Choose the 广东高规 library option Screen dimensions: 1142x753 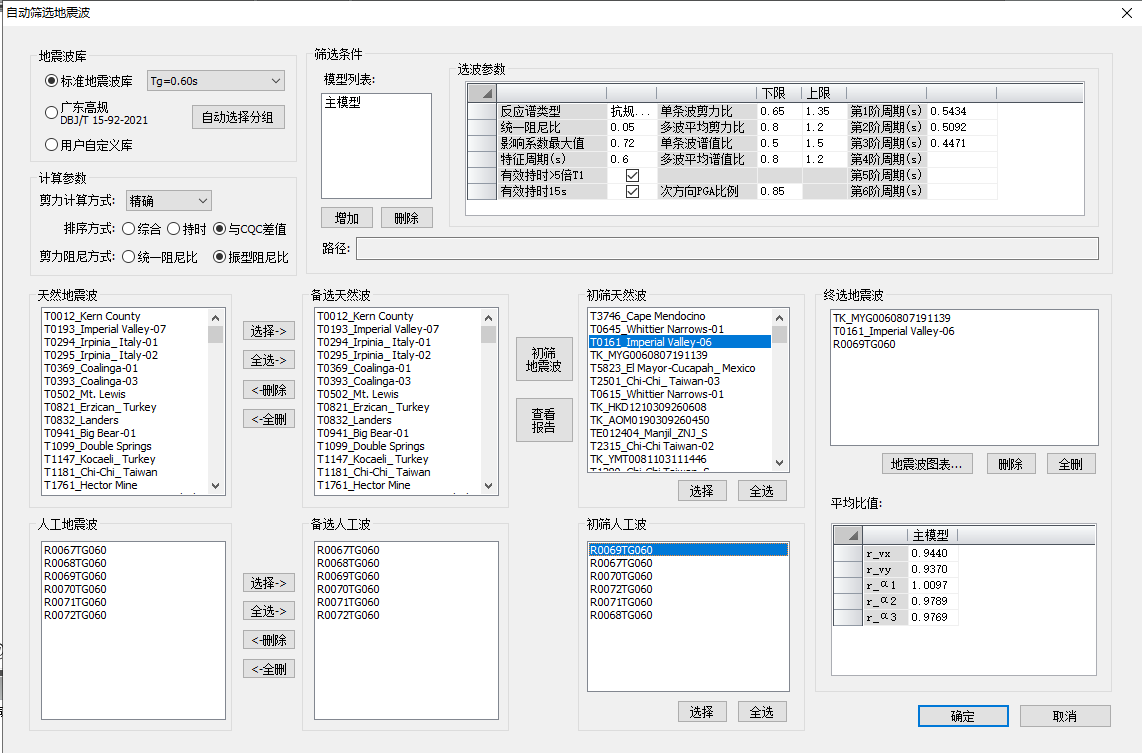(x=52, y=113)
